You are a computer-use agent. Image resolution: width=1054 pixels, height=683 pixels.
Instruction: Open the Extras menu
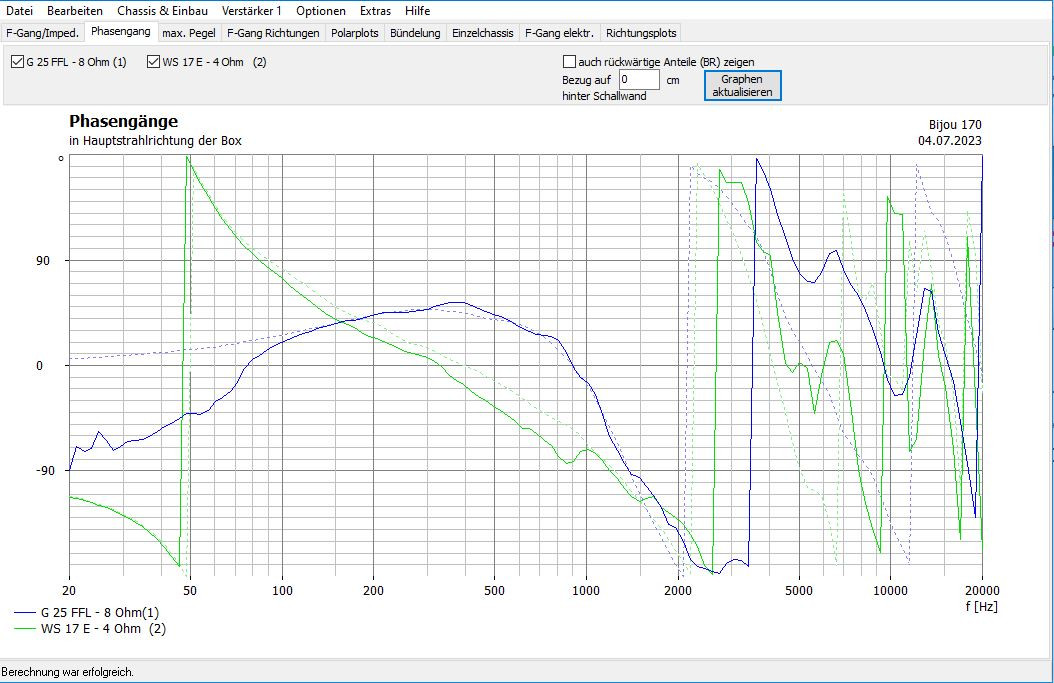tap(375, 11)
